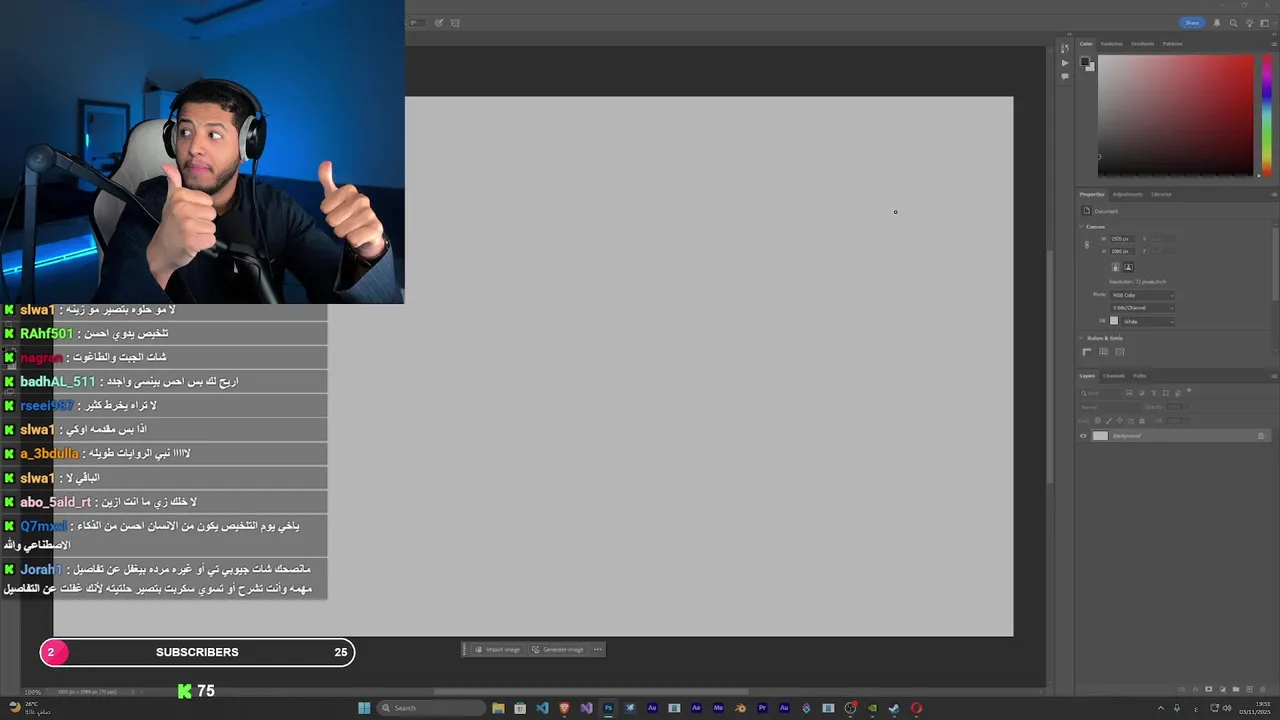Switch to the Color tab
The image size is (1280, 720).
[1086, 44]
